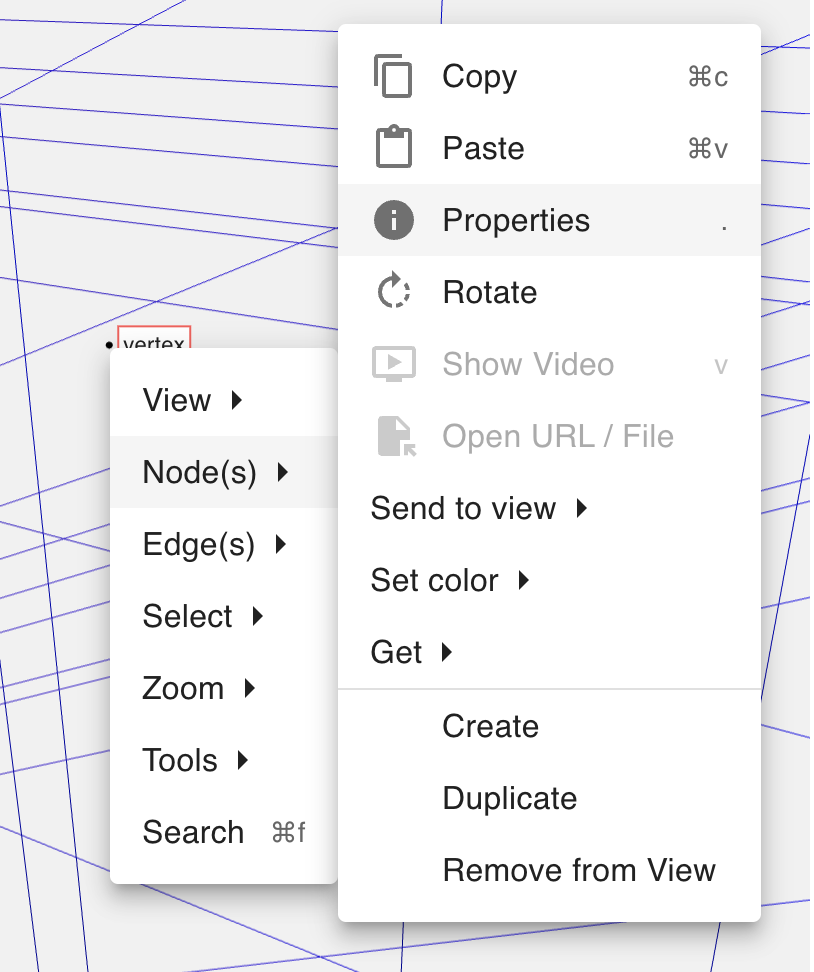Expand the Send to view arrow

582,508
